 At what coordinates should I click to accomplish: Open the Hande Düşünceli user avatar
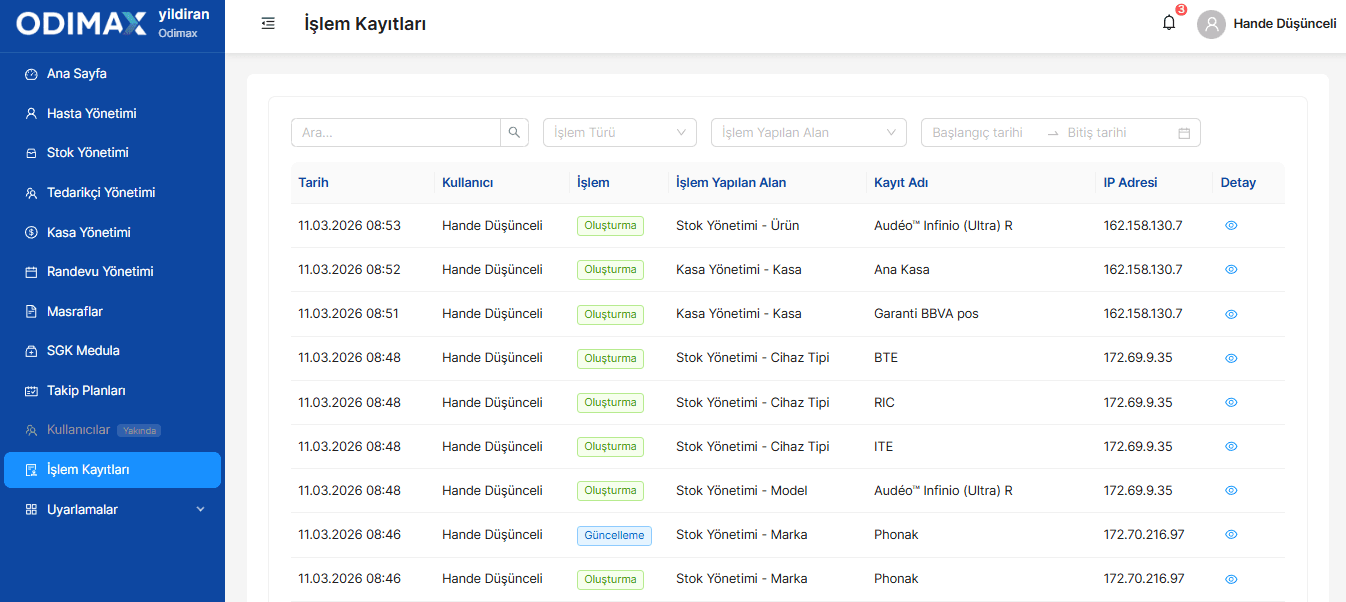[x=1211, y=24]
